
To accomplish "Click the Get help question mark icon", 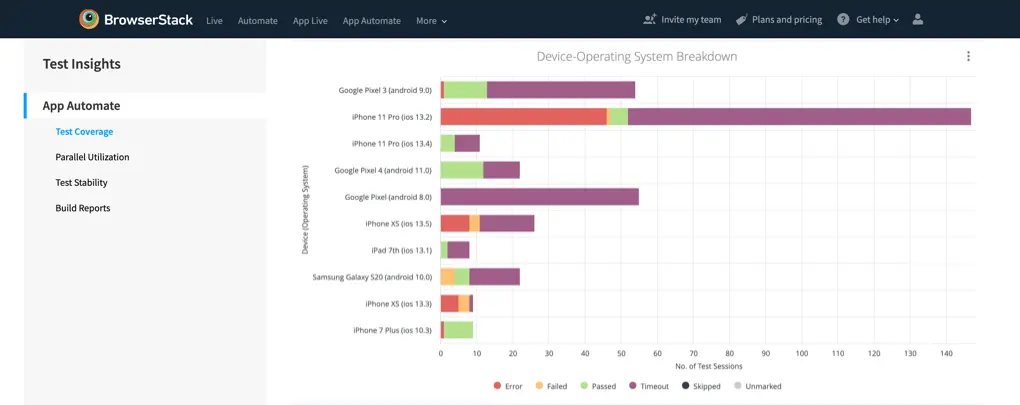I will [x=843, y=19].
